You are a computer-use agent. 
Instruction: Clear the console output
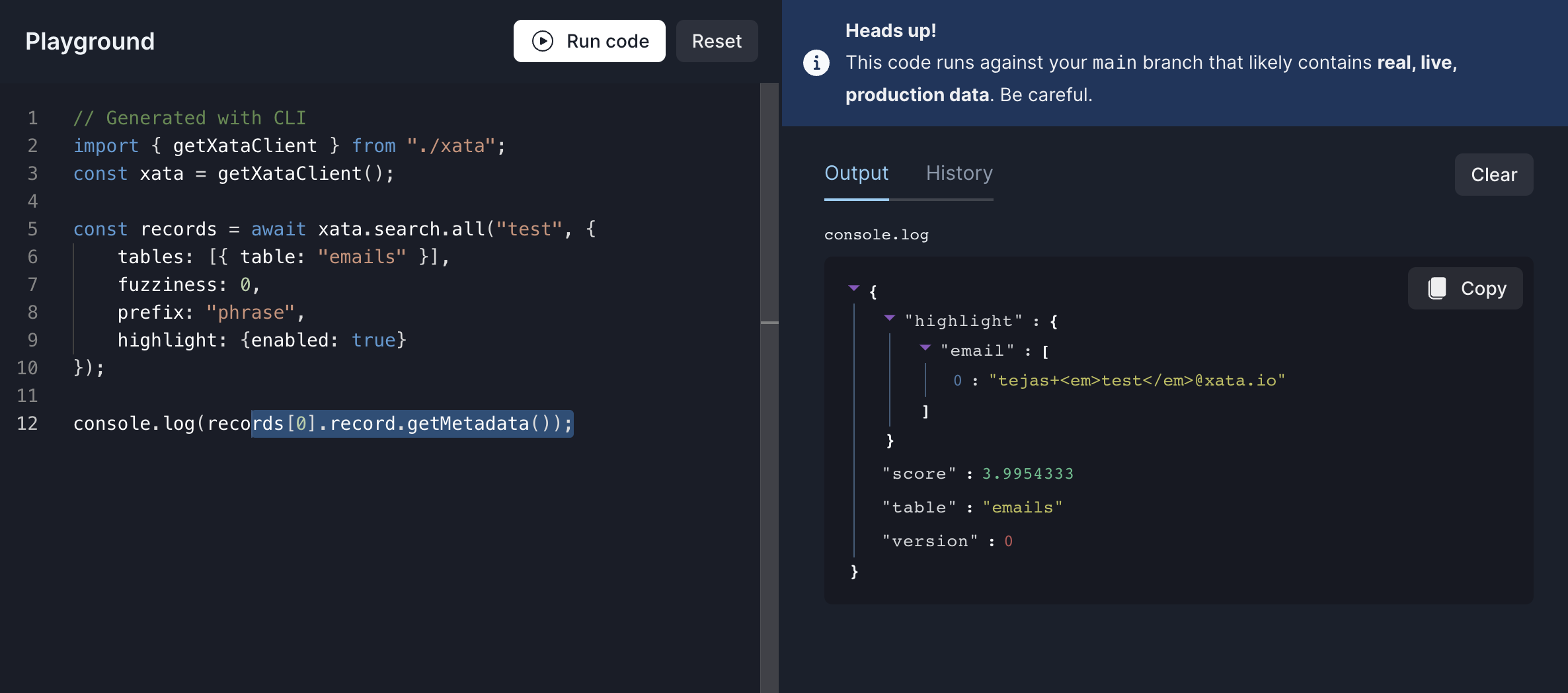point(1493,175)
